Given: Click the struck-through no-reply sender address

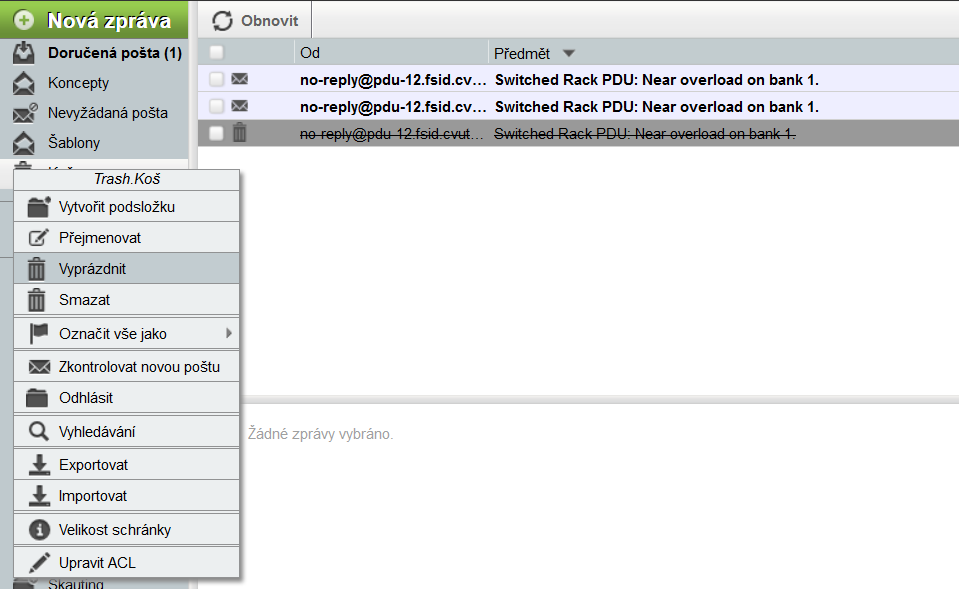Looking at the screenshot, I should (391, 133).
